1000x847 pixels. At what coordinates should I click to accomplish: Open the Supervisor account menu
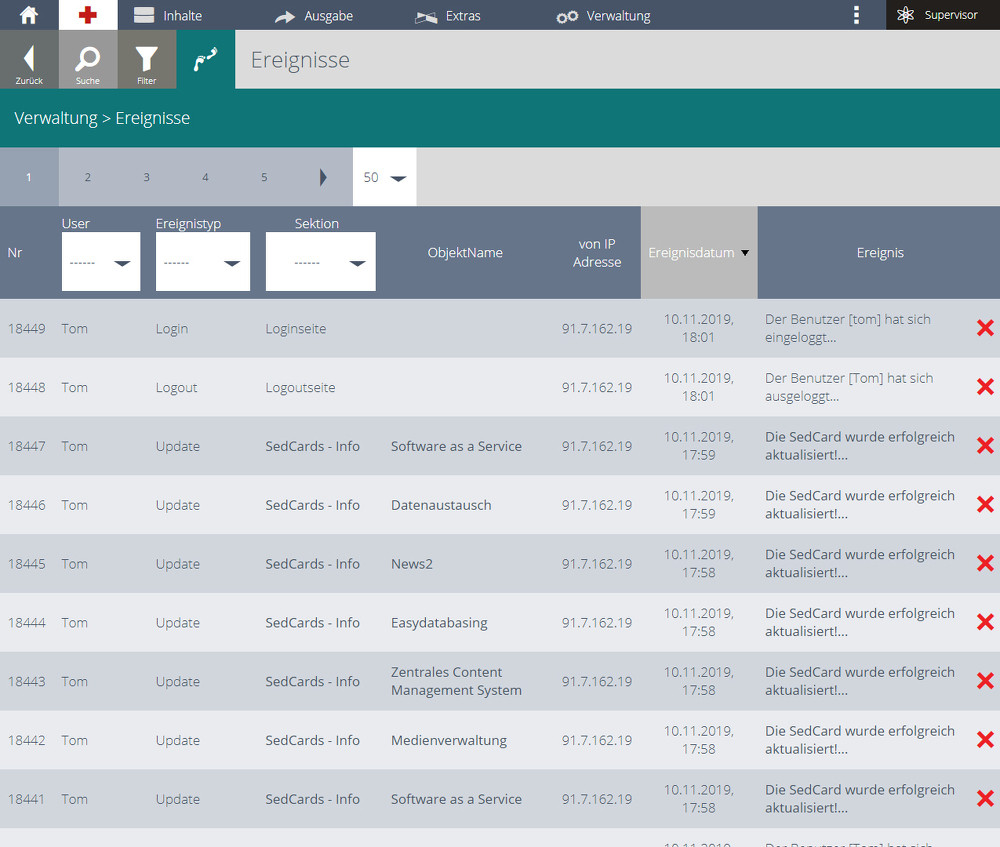tap(943, 15)
